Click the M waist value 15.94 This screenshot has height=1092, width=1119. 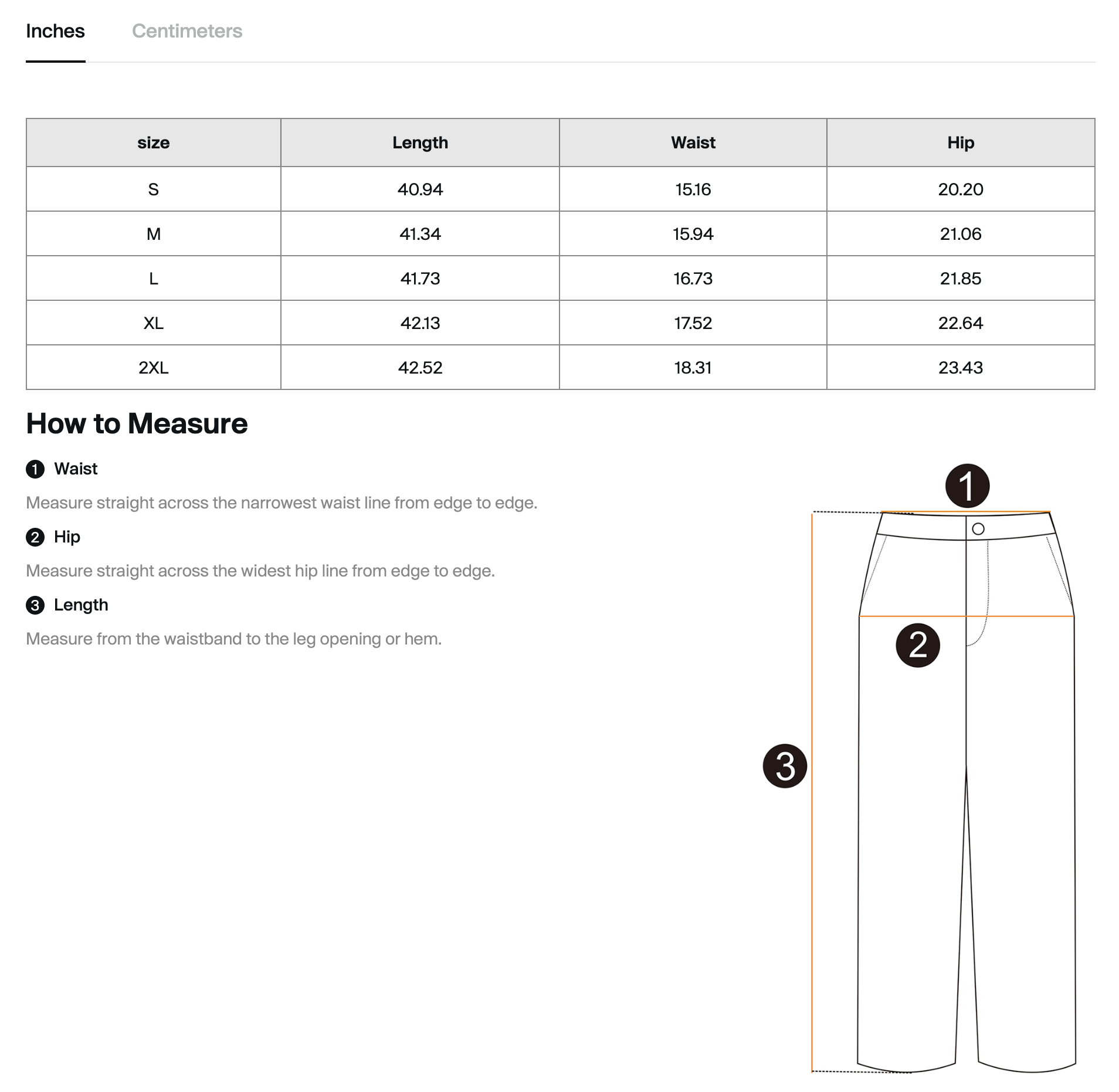[x=693, y=234]
